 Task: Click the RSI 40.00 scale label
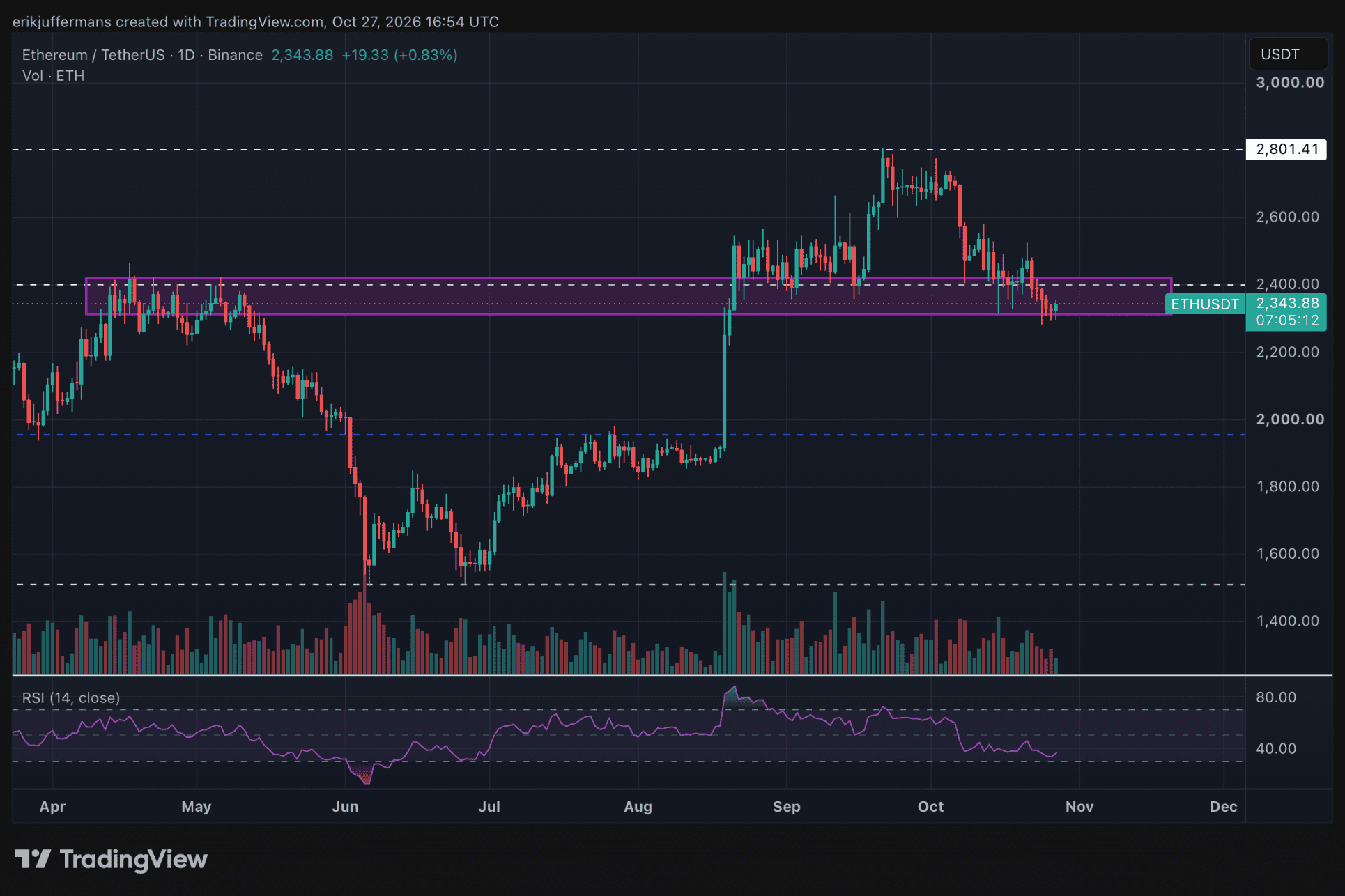click(x=1275, y=748)
